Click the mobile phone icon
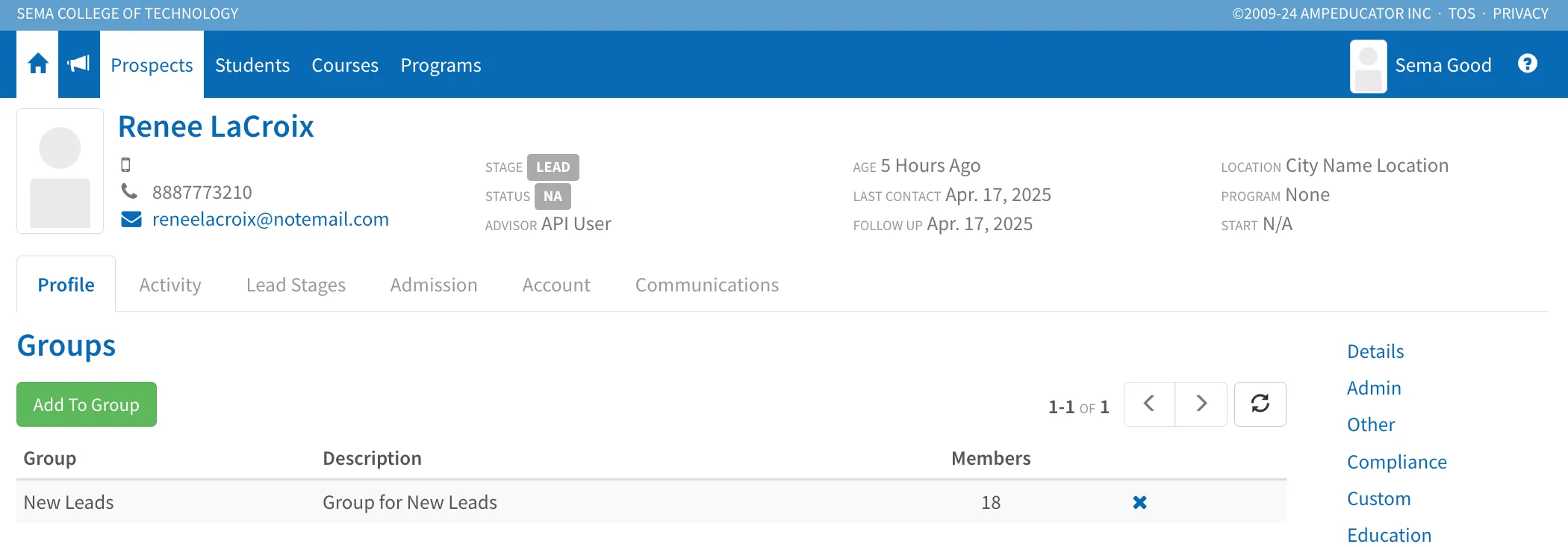This screenshot has height=547, width=1568. 125,164
